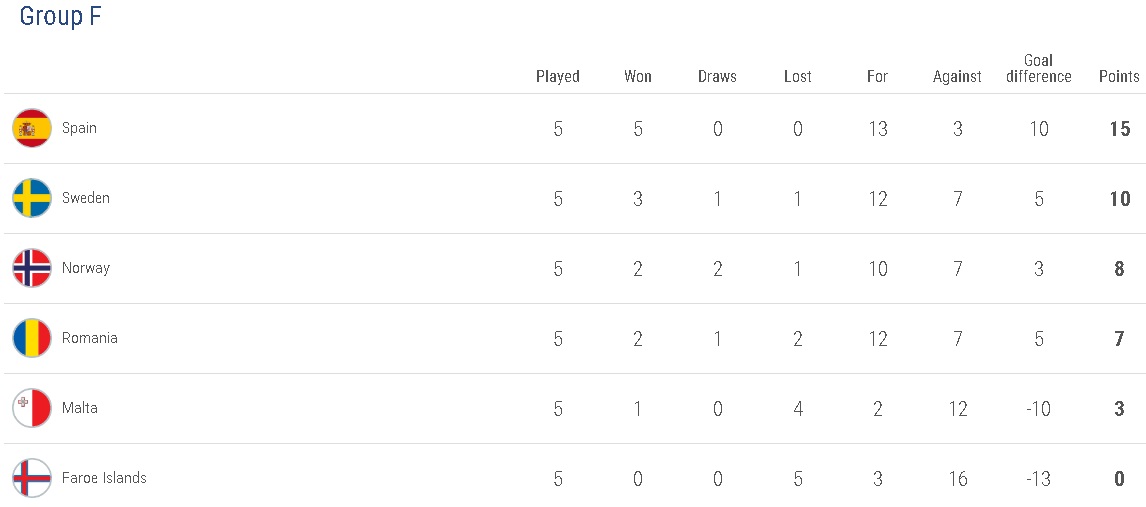Image resolution: width=1146 pixels, height=507 pixels.
Task: Click the Goal difference column header
Action: (x=1039, y=68)
